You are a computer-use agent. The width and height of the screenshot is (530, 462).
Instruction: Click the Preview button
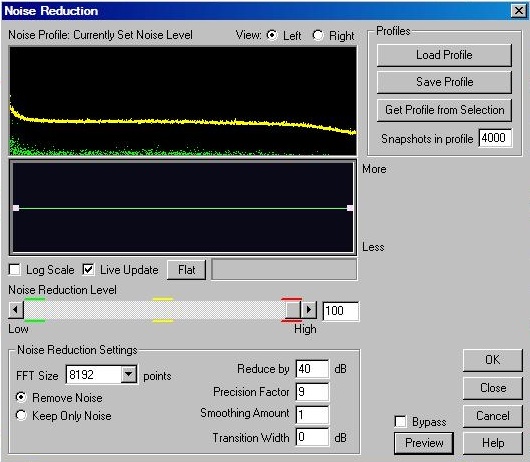point(424,443)
